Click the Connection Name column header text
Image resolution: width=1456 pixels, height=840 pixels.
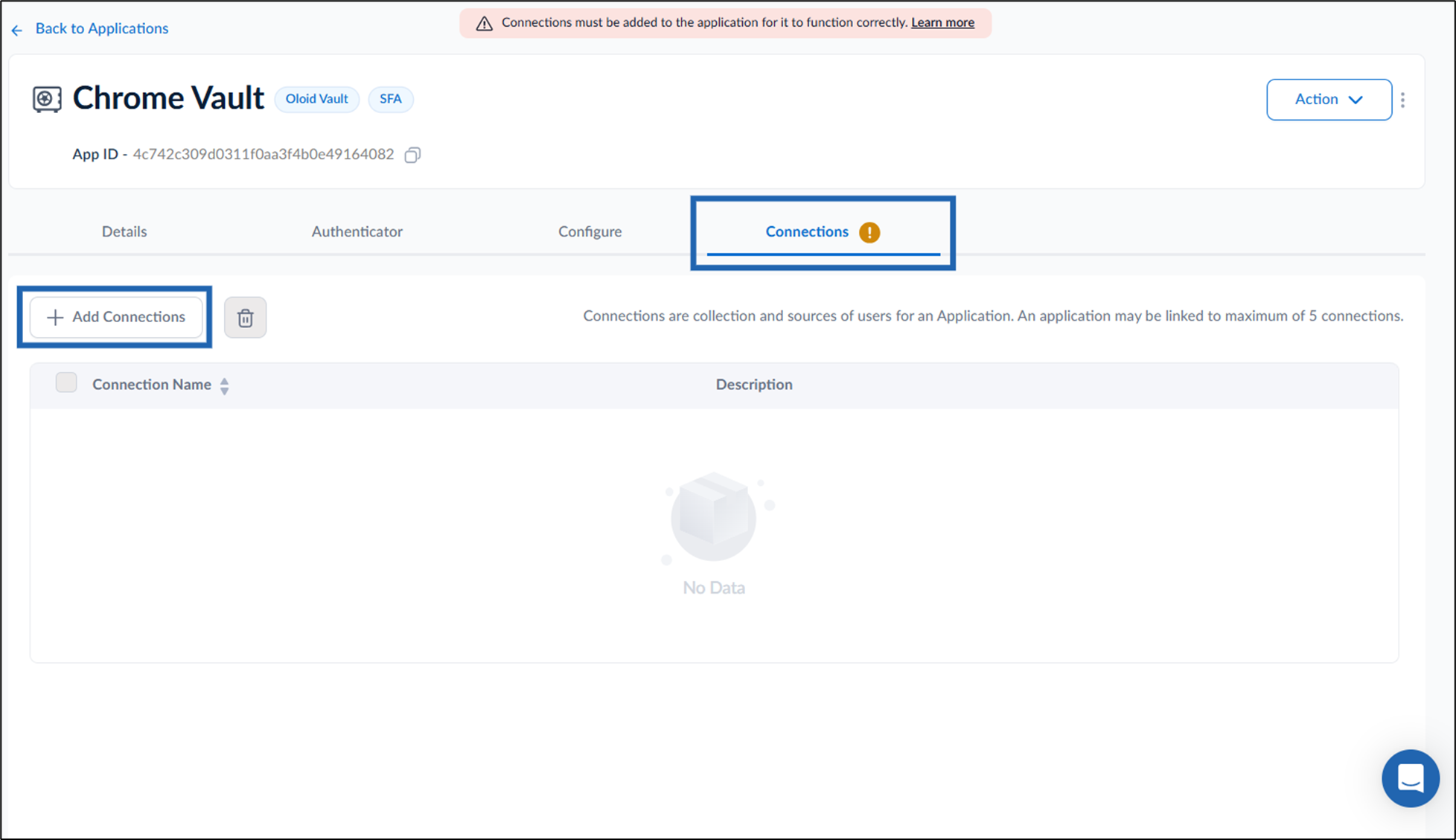[x=152, y=385]
